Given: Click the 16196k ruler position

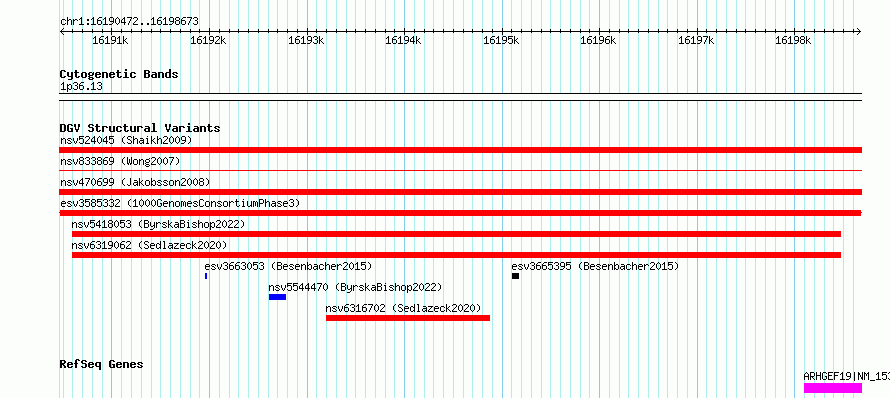Looking at the screenshot, I should click(x=598, y=40).
